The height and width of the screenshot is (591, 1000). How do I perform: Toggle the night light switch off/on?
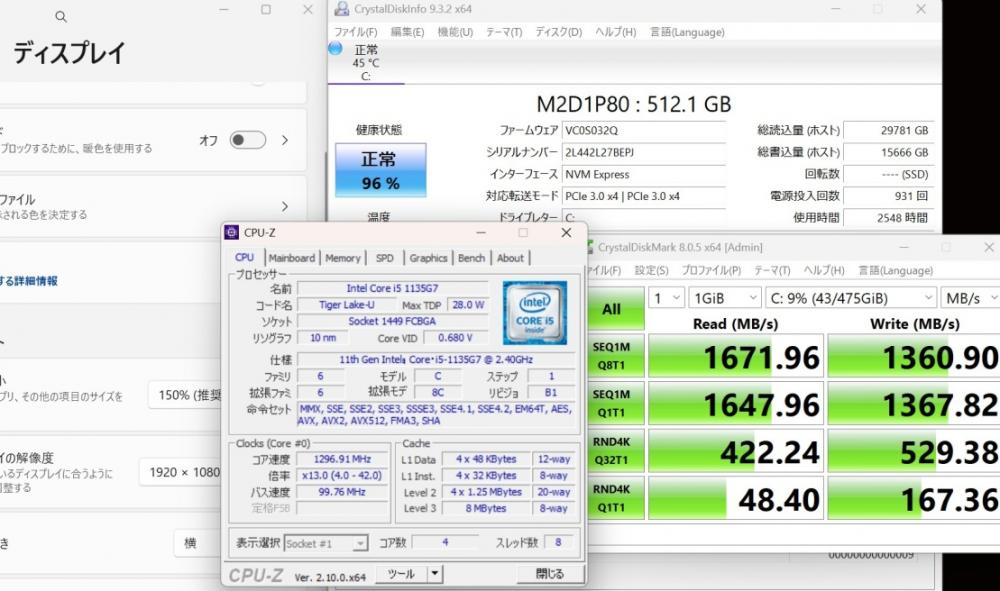(247, 140)
